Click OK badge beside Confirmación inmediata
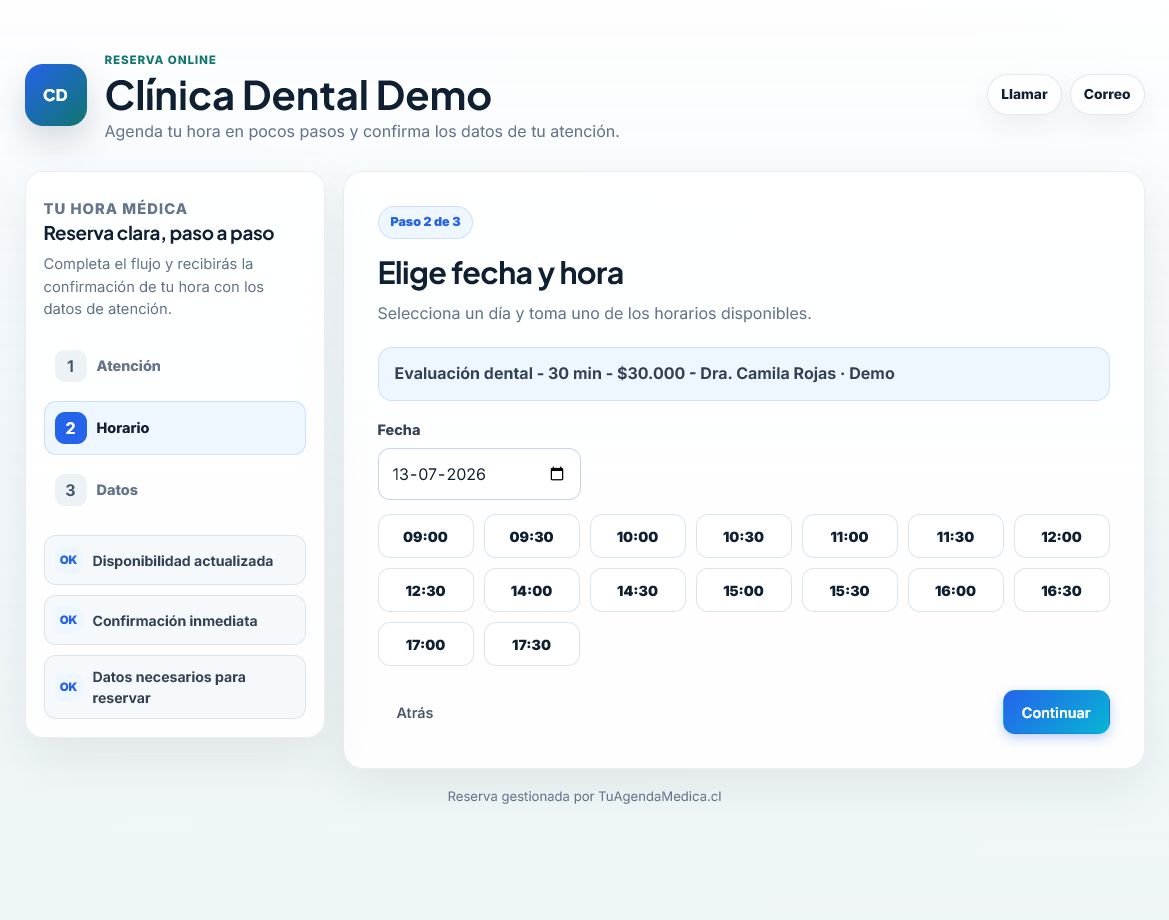Viewport: 1169px width, 920px height. click(69, 620)
